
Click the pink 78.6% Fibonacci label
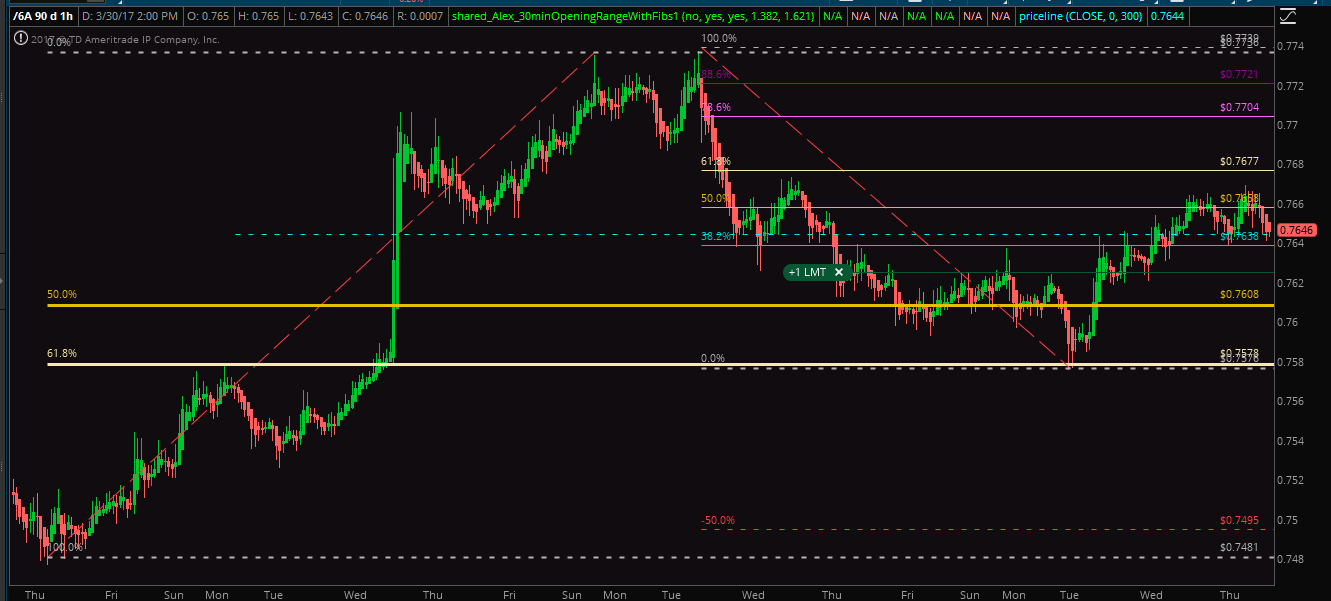pos(715,108)
